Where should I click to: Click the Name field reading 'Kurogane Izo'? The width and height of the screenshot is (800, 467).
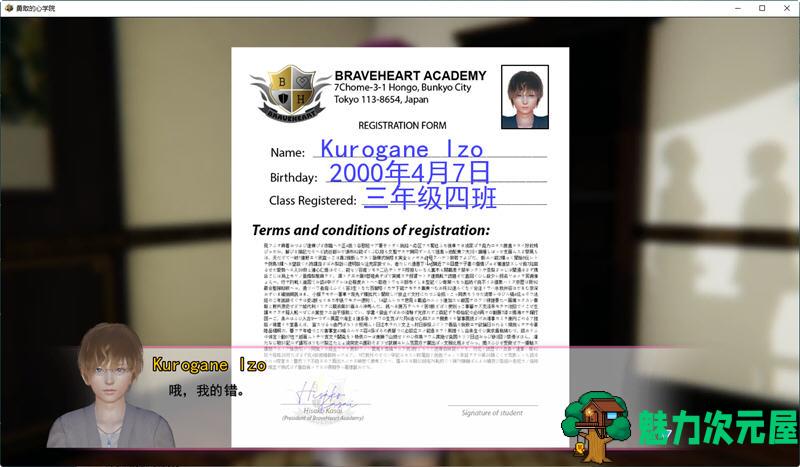coord(402,149)
